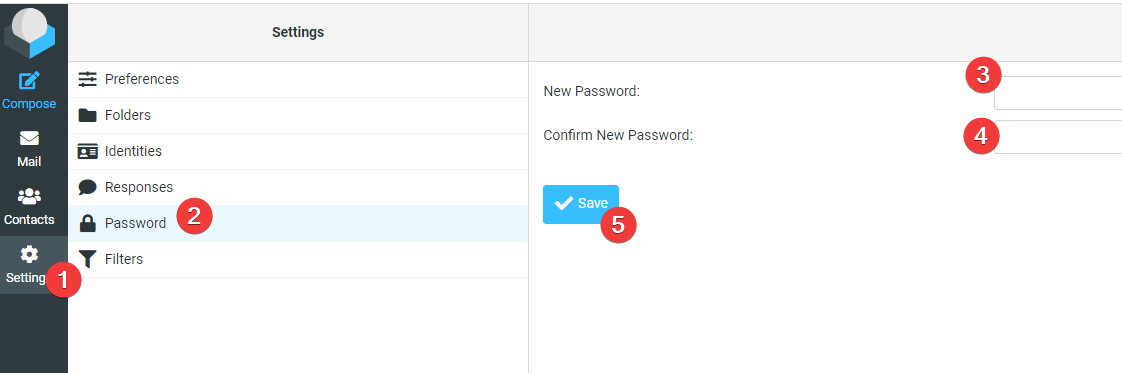The height and width of the screenshot is (373, 1122).
Task: Click the Folders folder icon
Action: tap(87, 115)
